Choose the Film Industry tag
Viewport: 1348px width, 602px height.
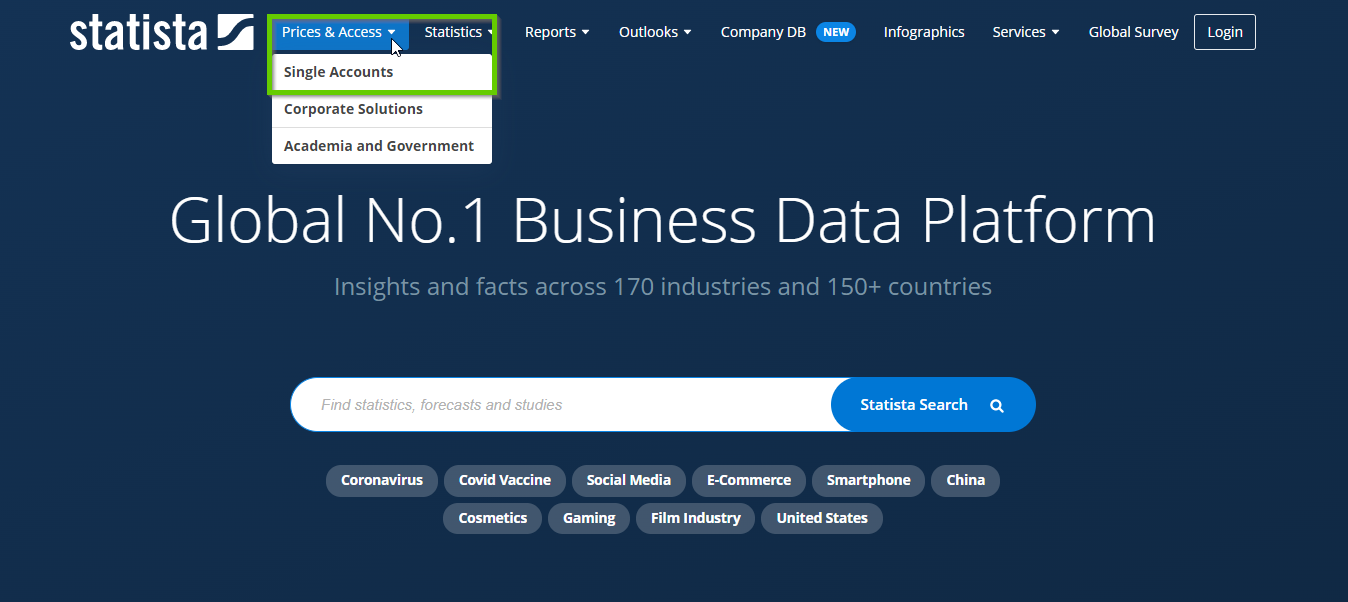click(696, 518)
